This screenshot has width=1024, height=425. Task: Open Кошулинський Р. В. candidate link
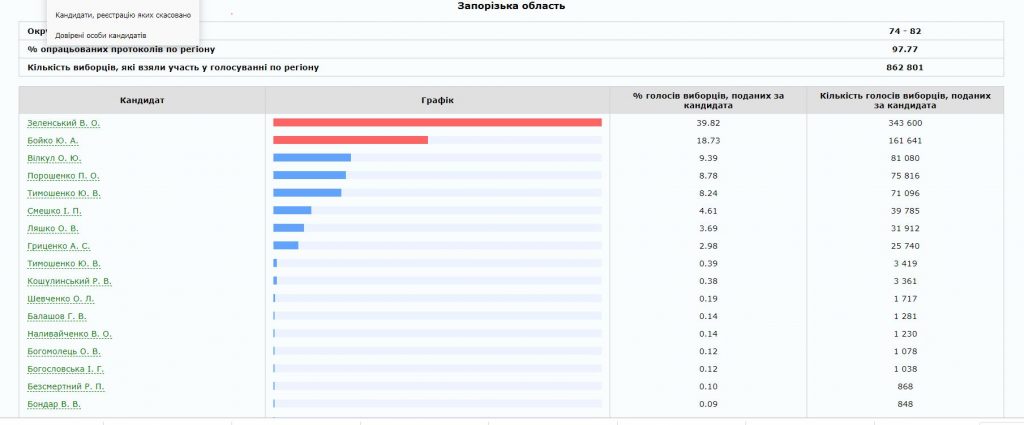[69, 281]
